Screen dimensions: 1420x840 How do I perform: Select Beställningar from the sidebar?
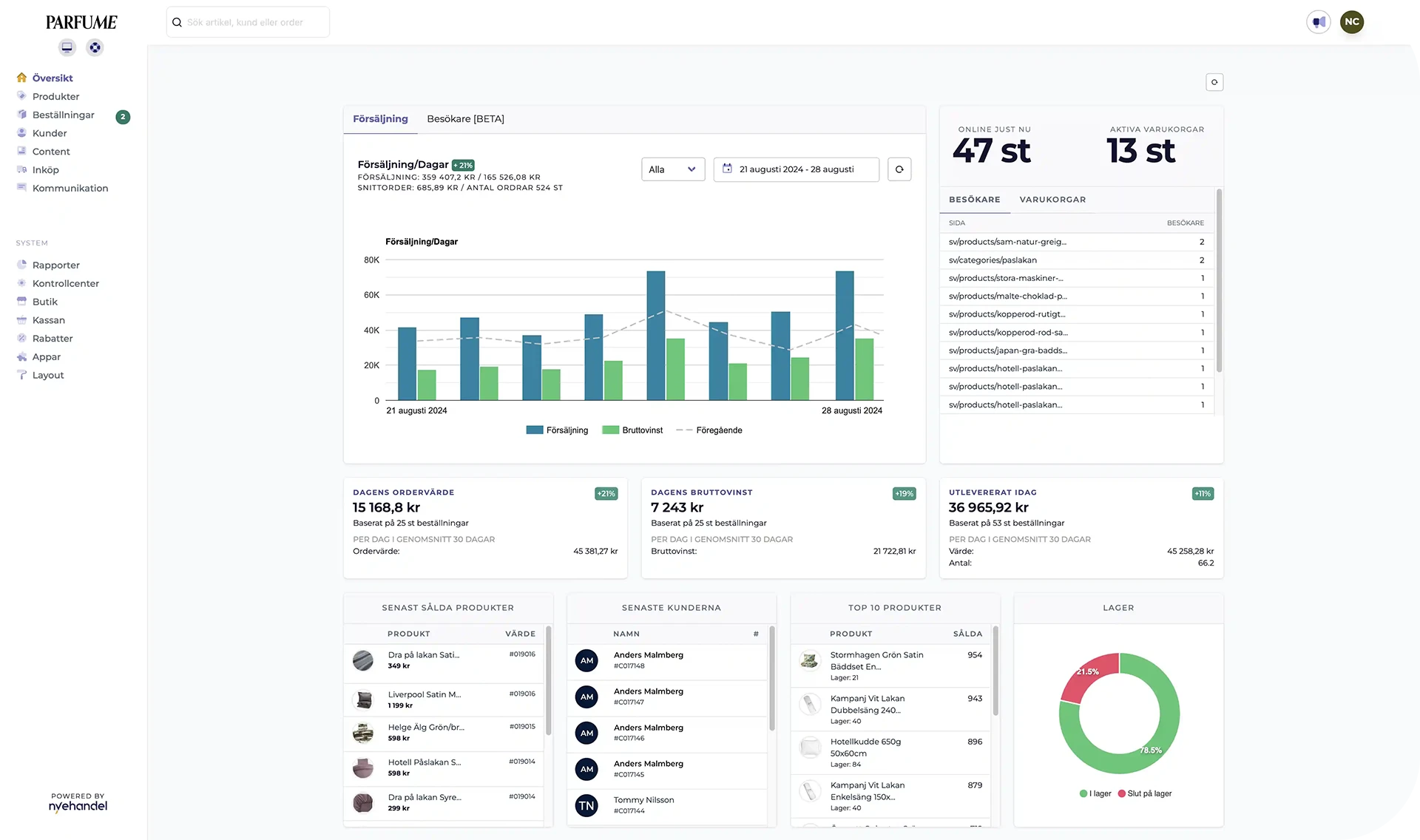(64, 115)
